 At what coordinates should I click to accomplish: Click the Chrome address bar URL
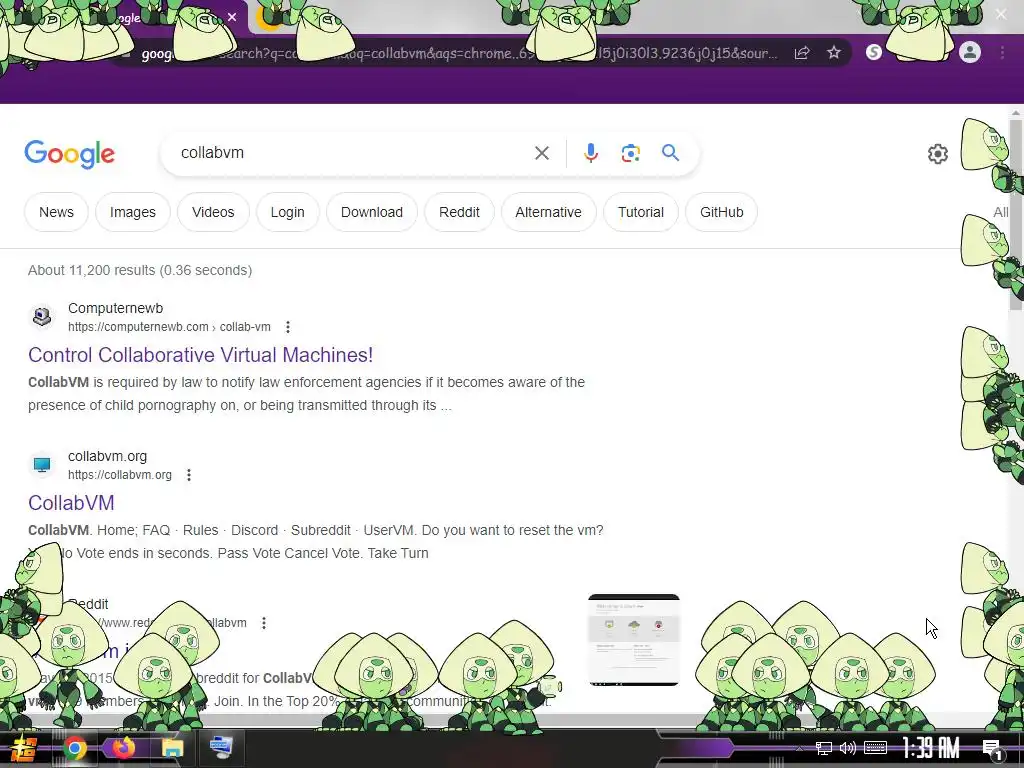click(x=457, y=53)
